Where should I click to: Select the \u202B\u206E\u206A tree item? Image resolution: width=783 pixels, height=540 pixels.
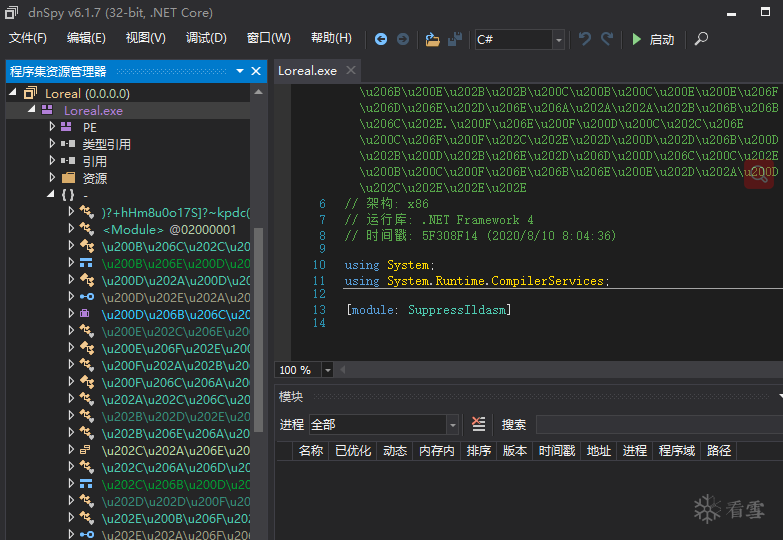tap(176, 434)
